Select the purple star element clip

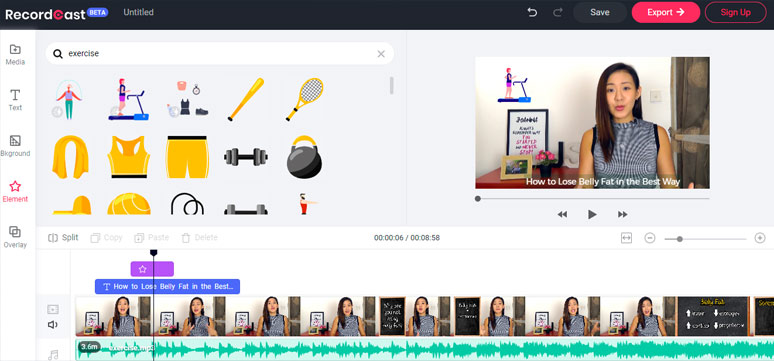click(x=152, y=269)
